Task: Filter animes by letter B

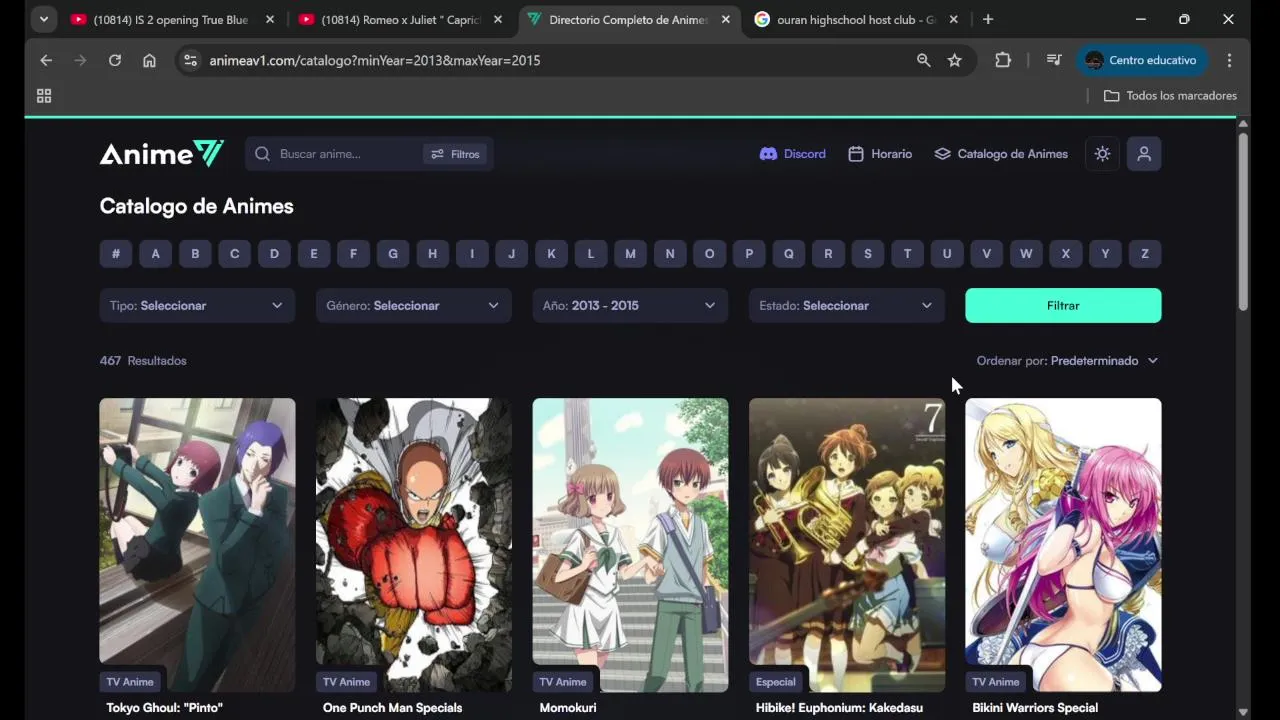Action: (195, 254)
